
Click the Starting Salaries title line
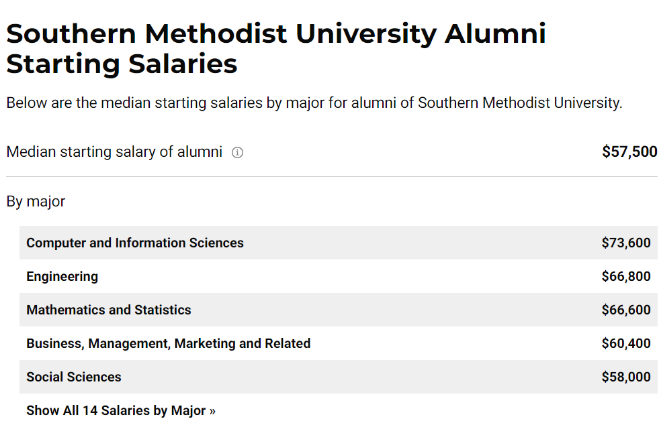click(x=122, y=64)
